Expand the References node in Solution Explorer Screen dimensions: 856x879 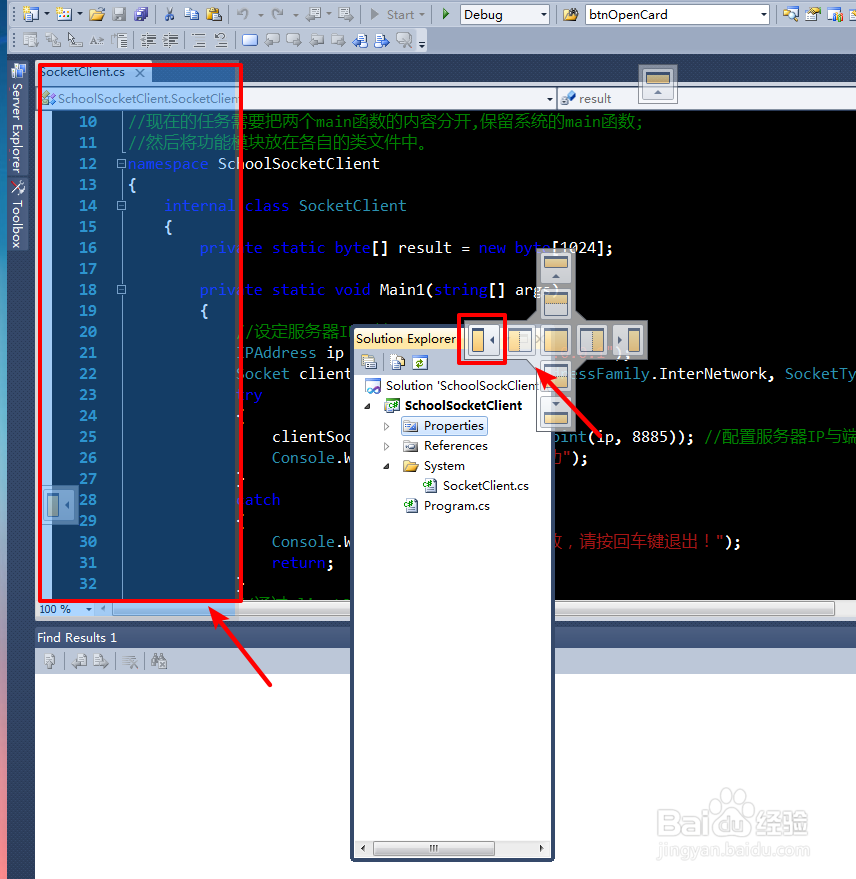(386, 446)
